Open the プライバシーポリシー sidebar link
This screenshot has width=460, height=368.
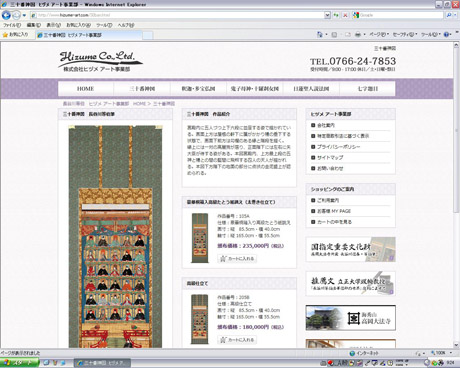(335, 147)
